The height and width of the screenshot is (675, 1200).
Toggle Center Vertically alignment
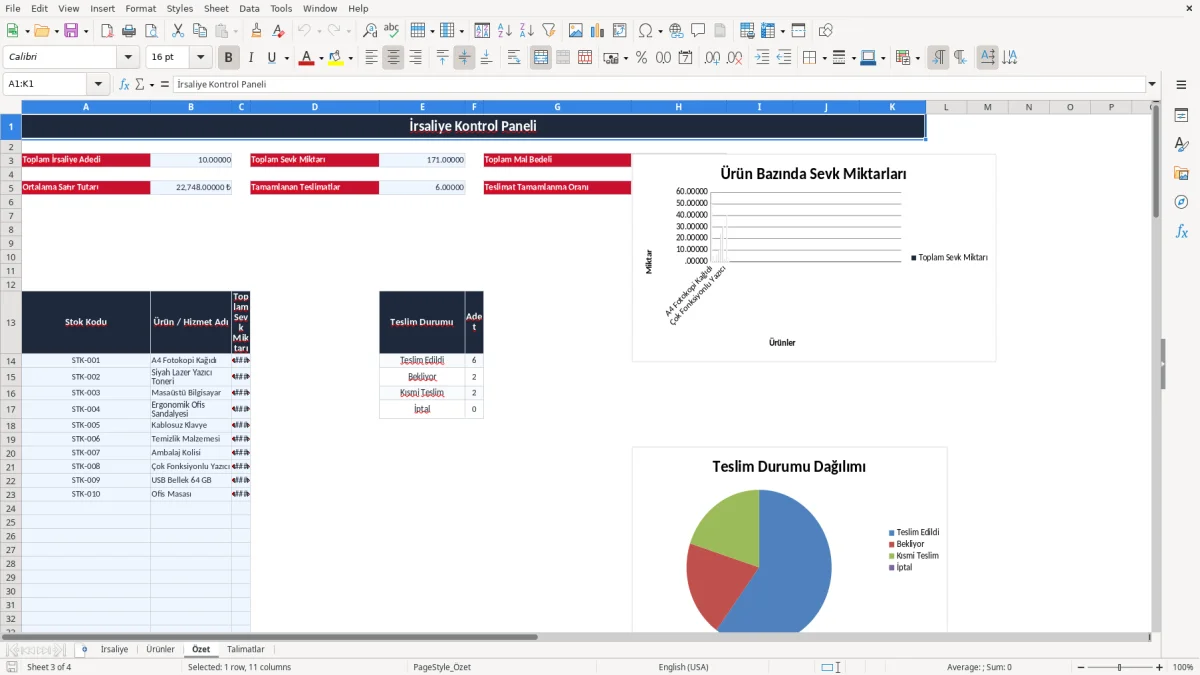[x=464, y=58]
